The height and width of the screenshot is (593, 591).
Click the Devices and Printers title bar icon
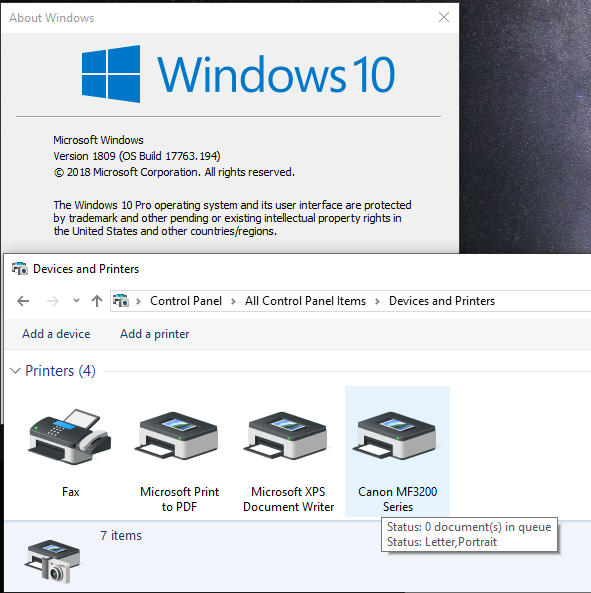[20, 269]
